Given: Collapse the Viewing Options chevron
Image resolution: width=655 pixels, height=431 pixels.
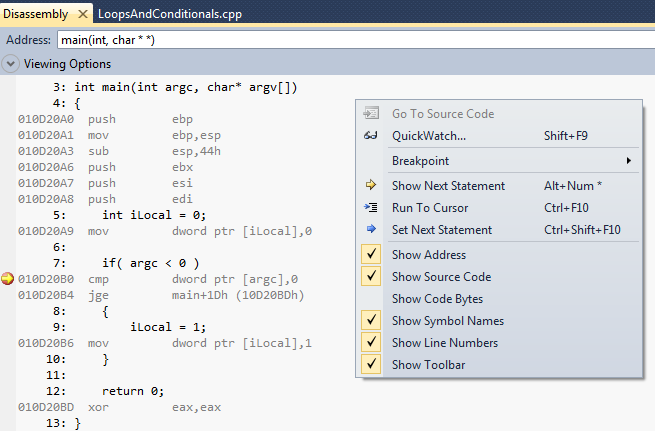Looking at the screenshot, I should [x=10, y=64].
